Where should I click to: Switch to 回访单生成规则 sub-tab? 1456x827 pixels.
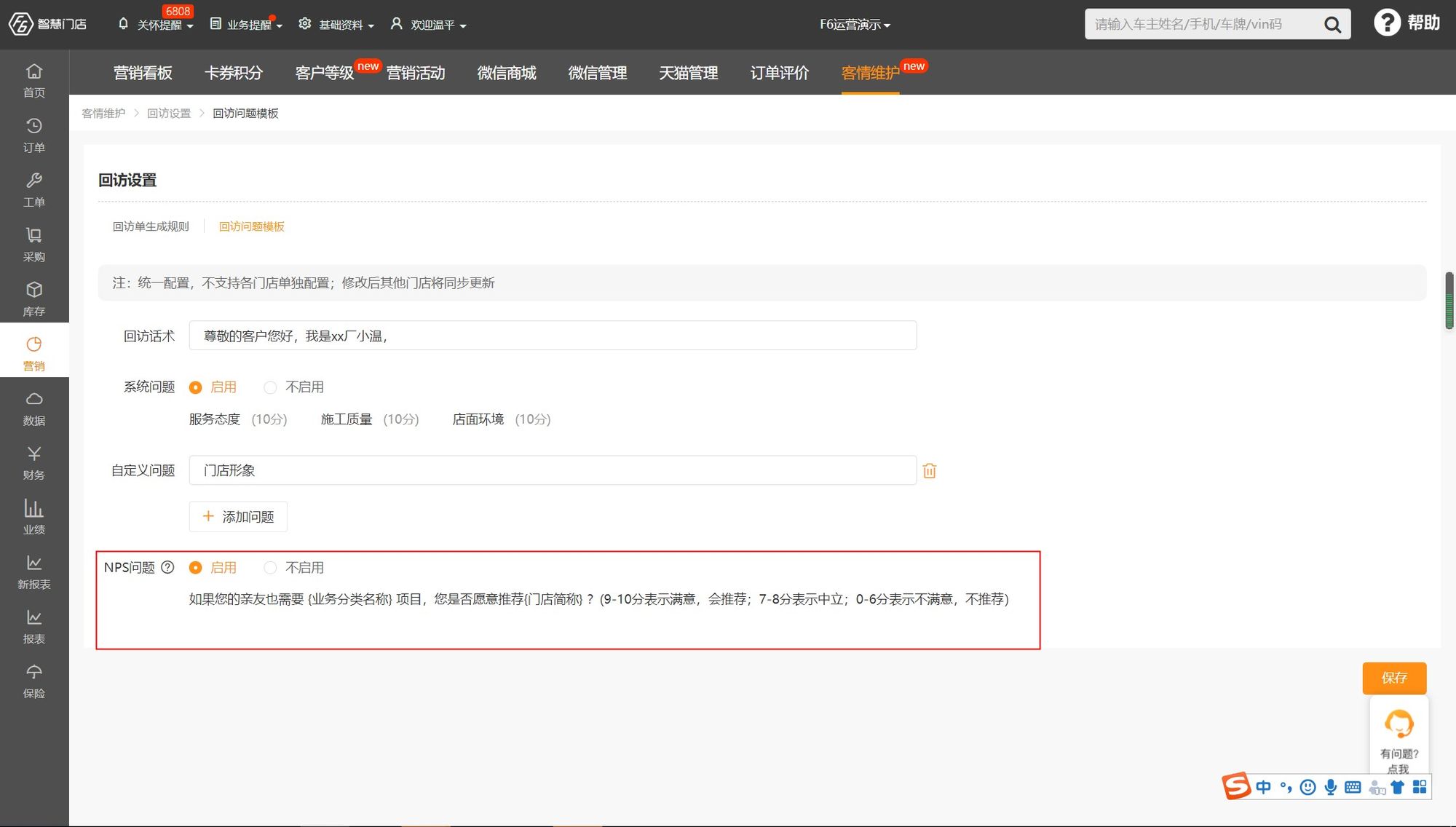(151, 226)
